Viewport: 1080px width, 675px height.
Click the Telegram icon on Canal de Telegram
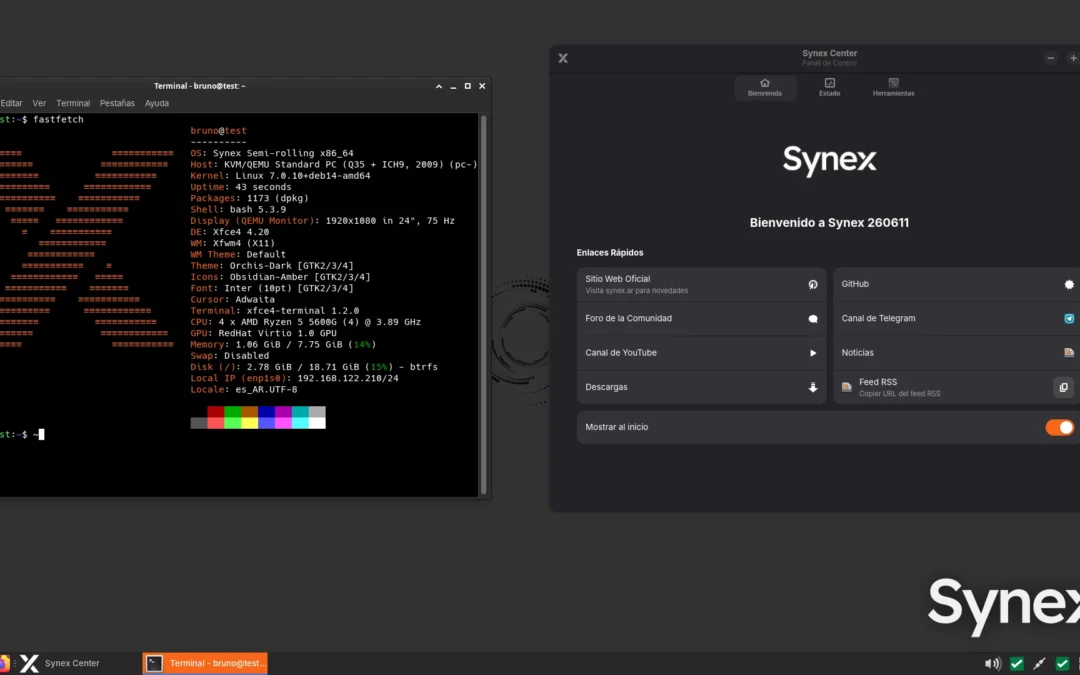point(1069,319)
